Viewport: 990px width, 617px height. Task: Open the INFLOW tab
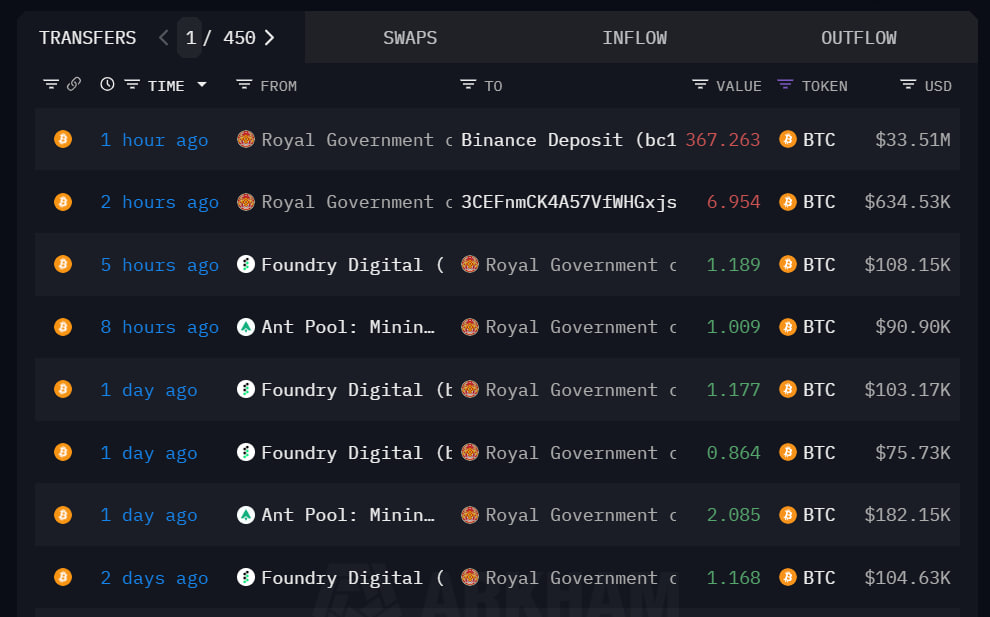coord(635,38)
